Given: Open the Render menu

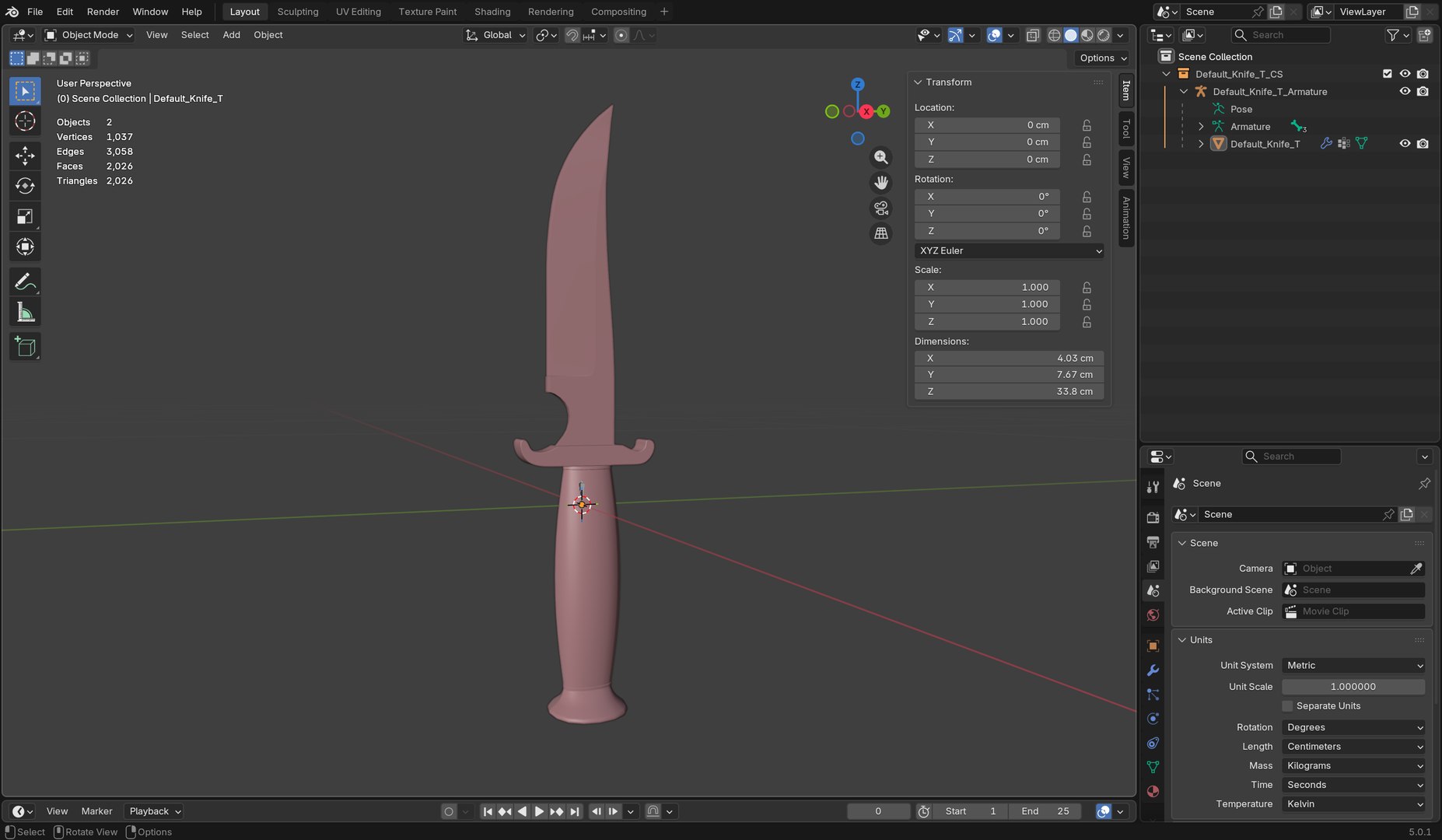Looking at the screenshot, I should (x=103, y=12).
